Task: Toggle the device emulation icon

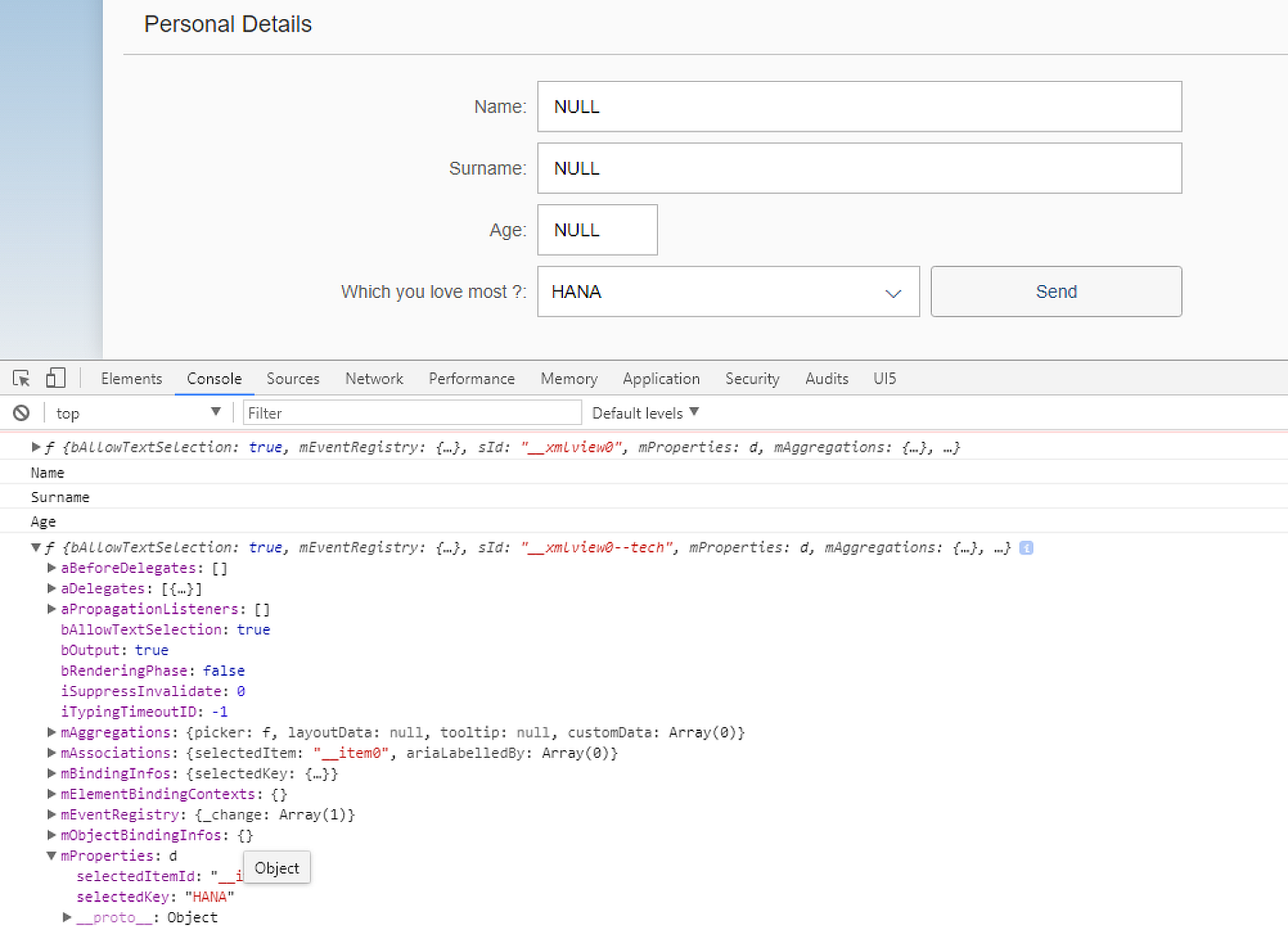Action: coord(55,378)
